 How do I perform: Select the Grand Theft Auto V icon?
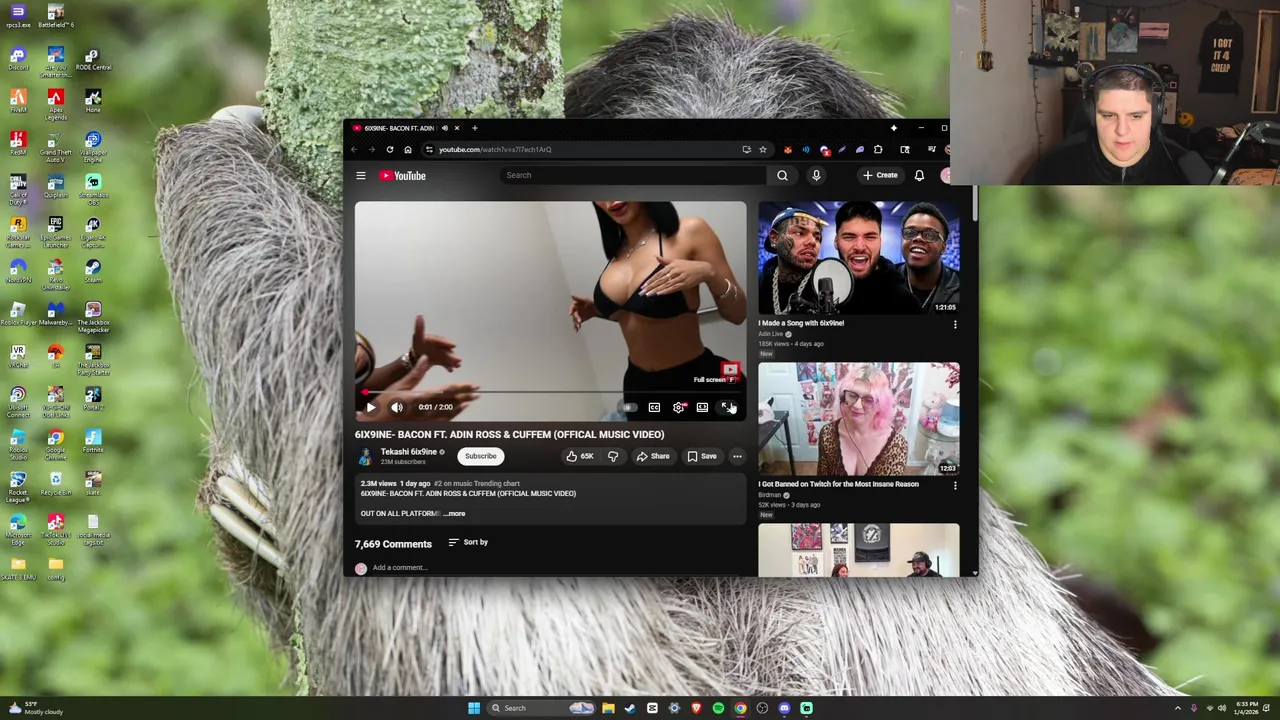click(55, 148)
